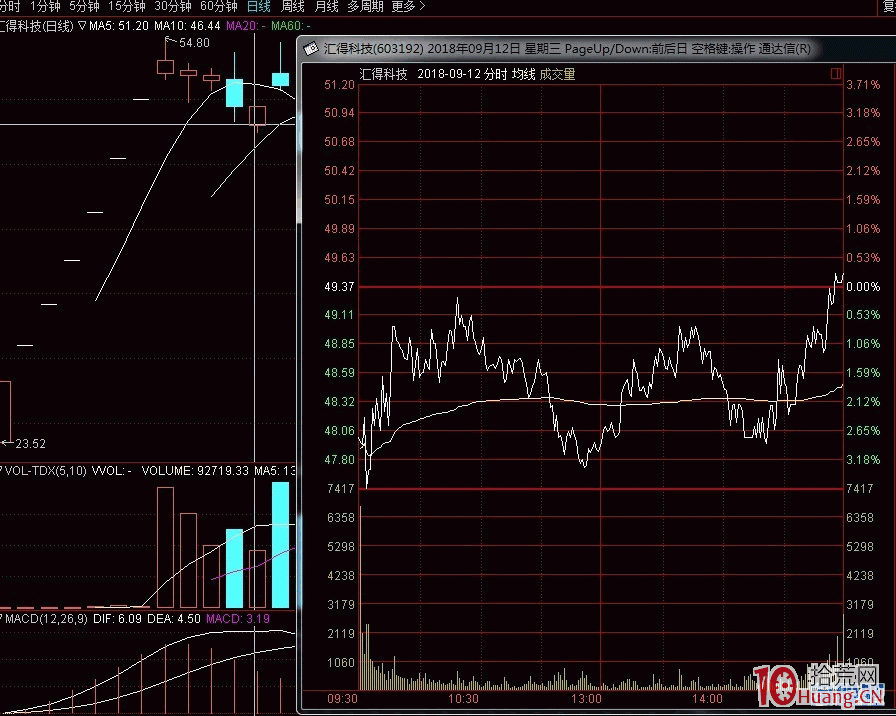
Task: Switch to the 月线 monthly chart
Action: [326, 6]
